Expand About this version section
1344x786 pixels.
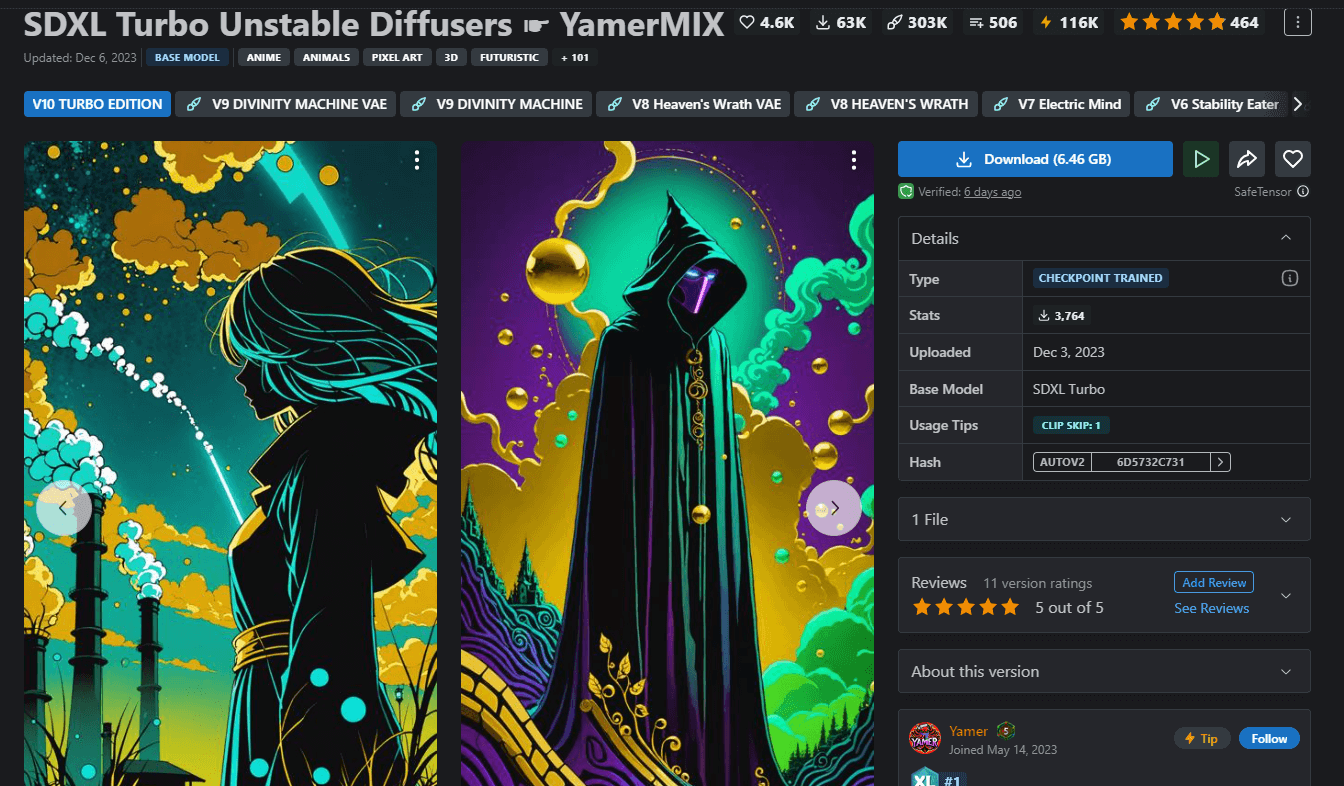(1286, 672)
